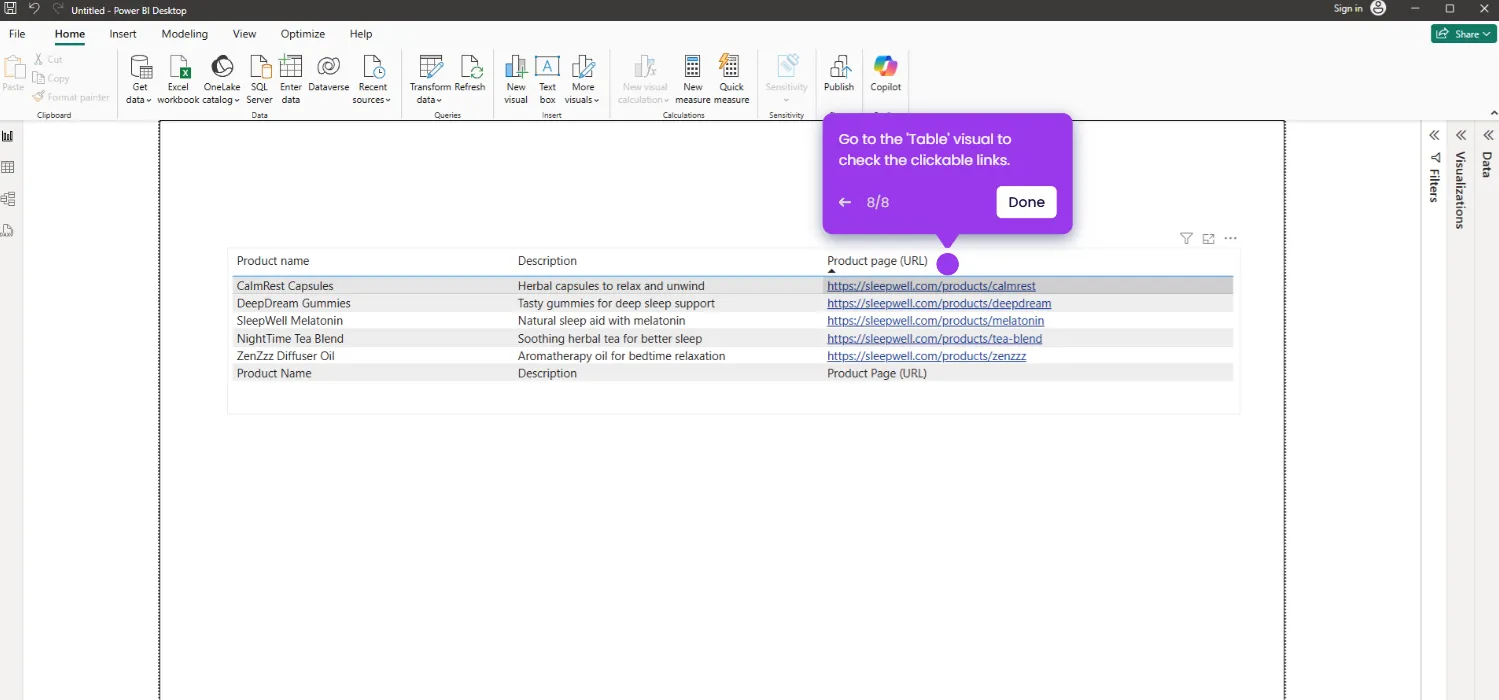Switch to Model view in sidebar
The width and height of the screenshot is (1499, 700).
click(8, 199)
